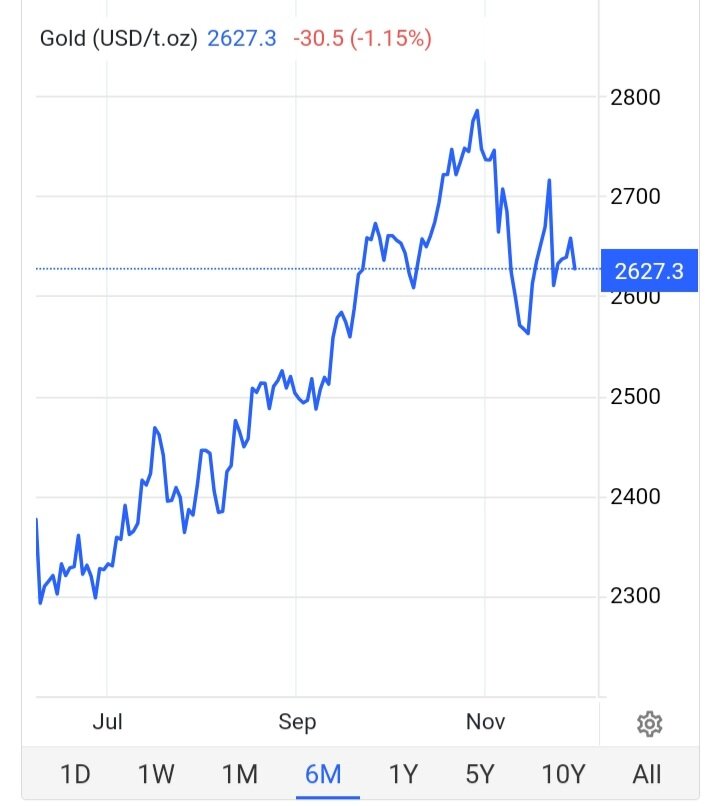Show All available price history
Image resolution: width=720 pixels, height=806 pixels.
pos(647,773)
